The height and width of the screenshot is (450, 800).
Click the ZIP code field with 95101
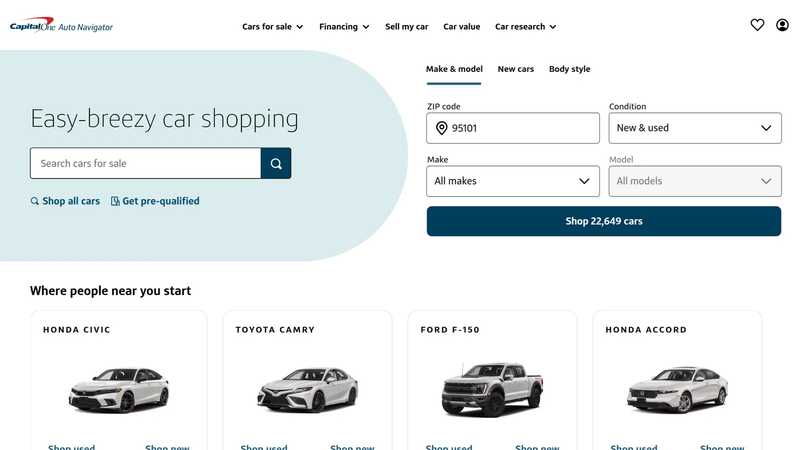[513, 128]
